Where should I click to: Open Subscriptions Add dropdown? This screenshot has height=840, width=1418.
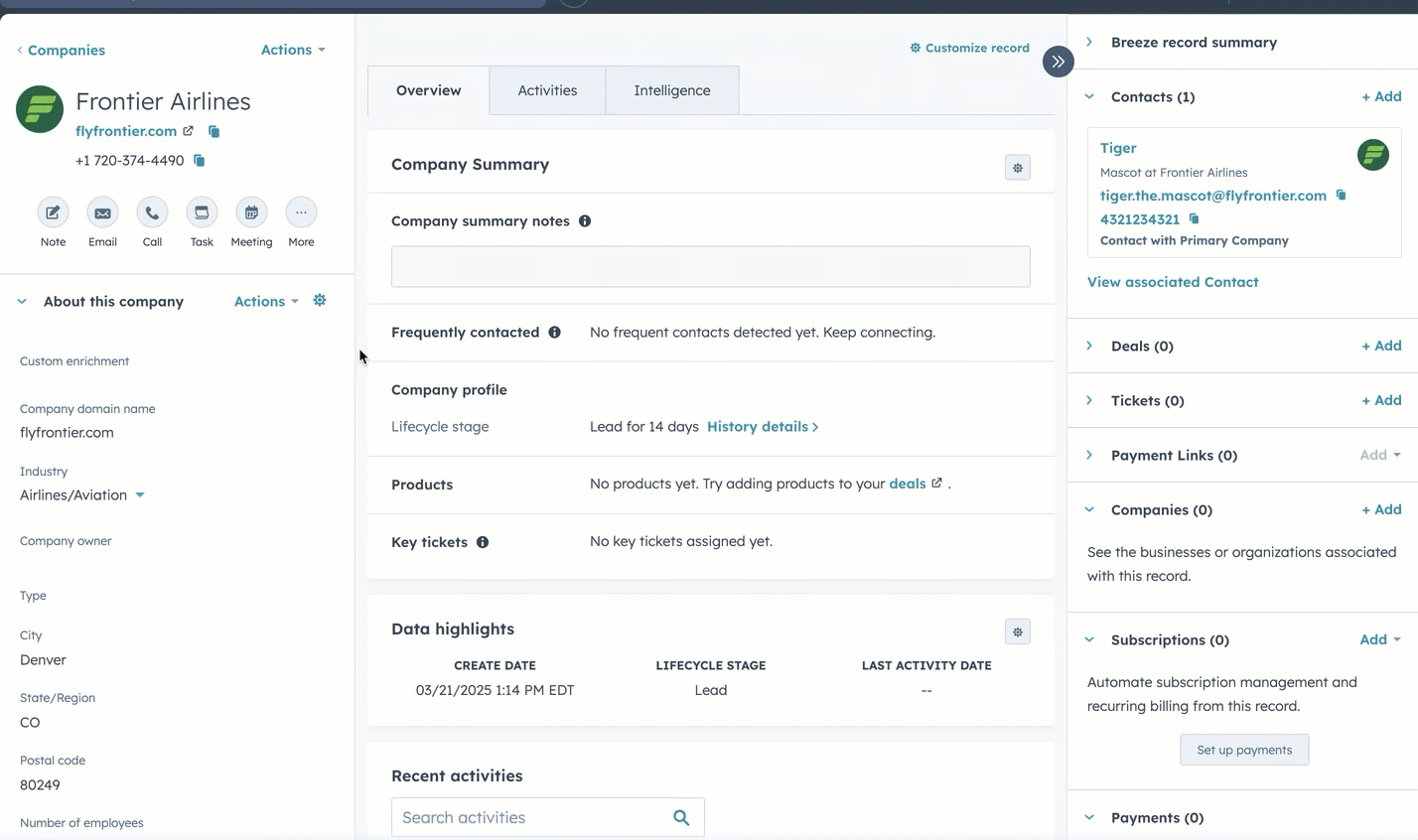tap(1380, 639)
